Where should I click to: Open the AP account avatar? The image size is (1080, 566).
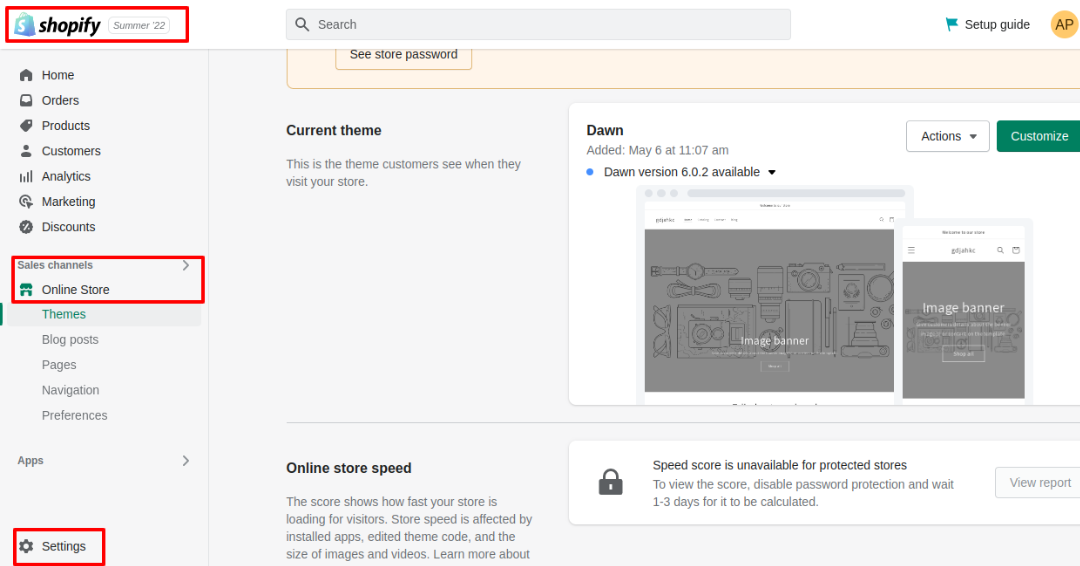tap(1063, 25)
